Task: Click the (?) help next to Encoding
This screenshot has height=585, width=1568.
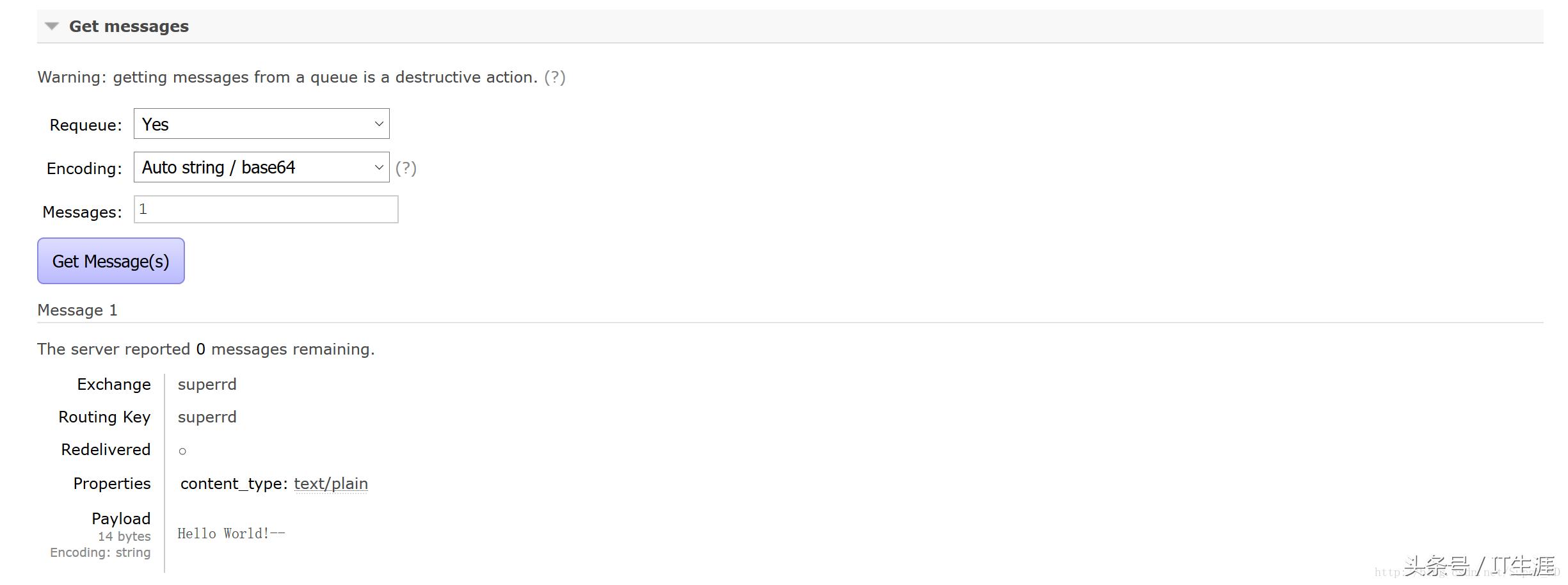Action: click(x=406, y=168)
